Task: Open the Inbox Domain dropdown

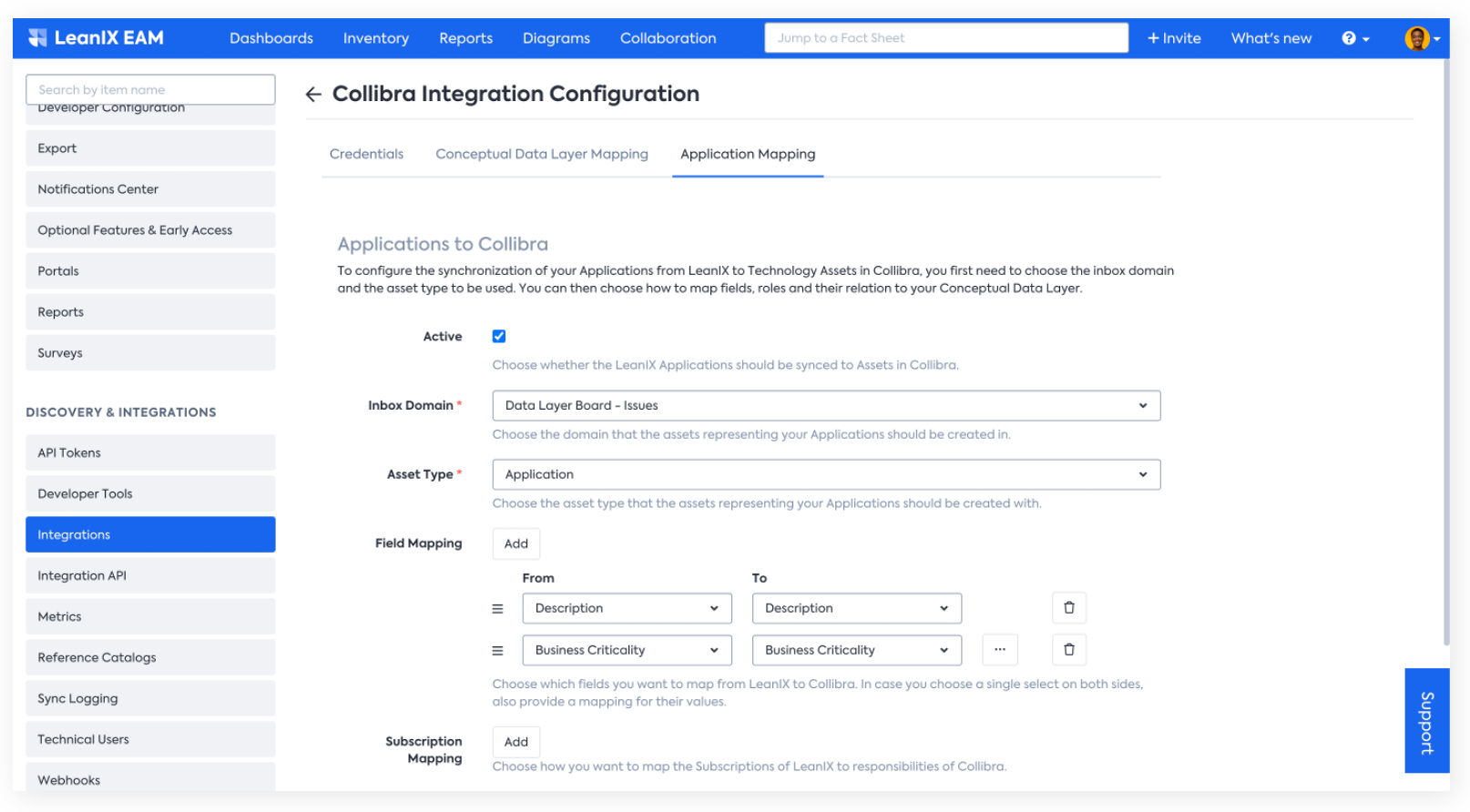Action: click(826, 406)
